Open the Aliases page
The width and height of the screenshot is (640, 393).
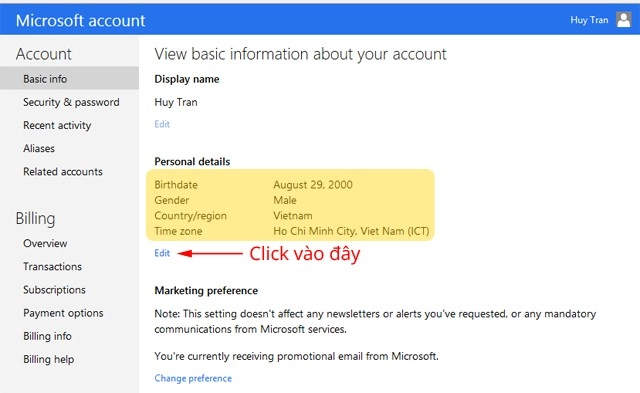[x=39, y=148]
